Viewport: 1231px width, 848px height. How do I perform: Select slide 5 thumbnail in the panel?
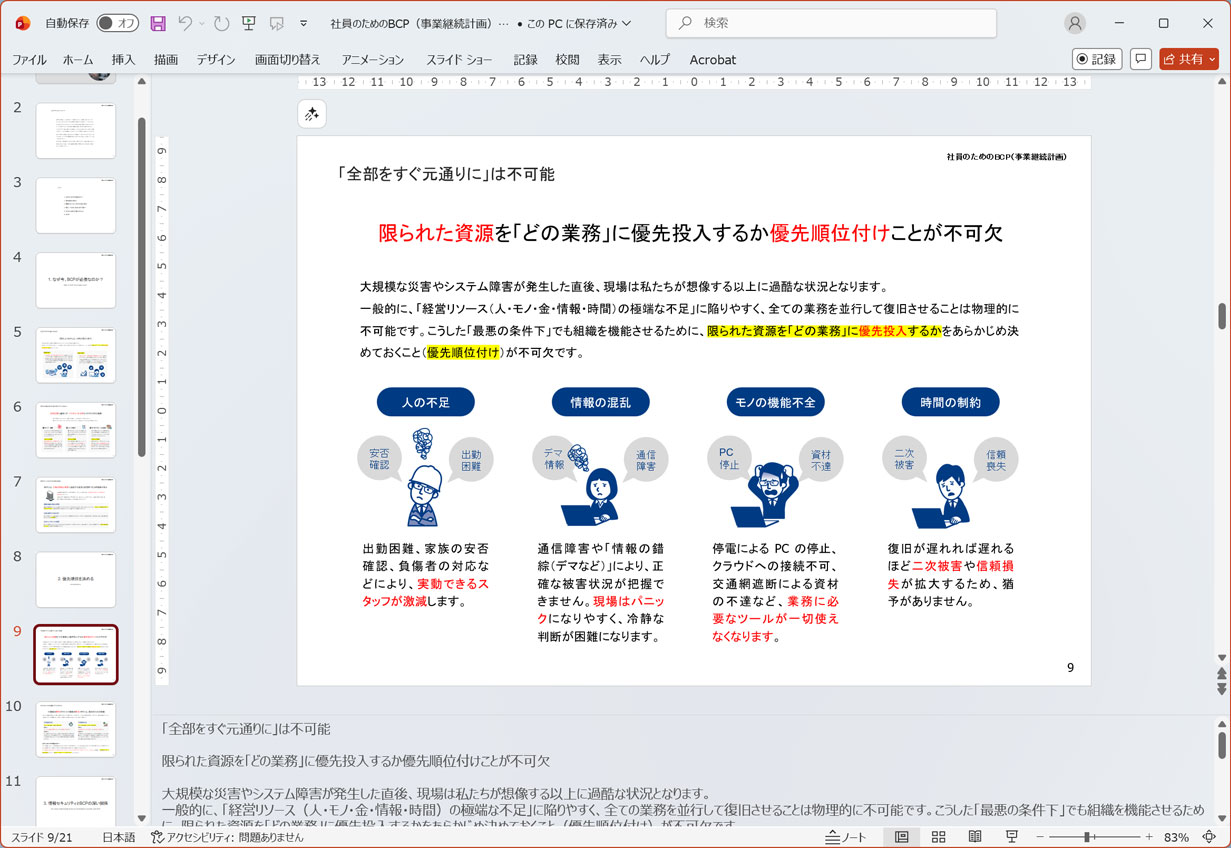(76, 355)
